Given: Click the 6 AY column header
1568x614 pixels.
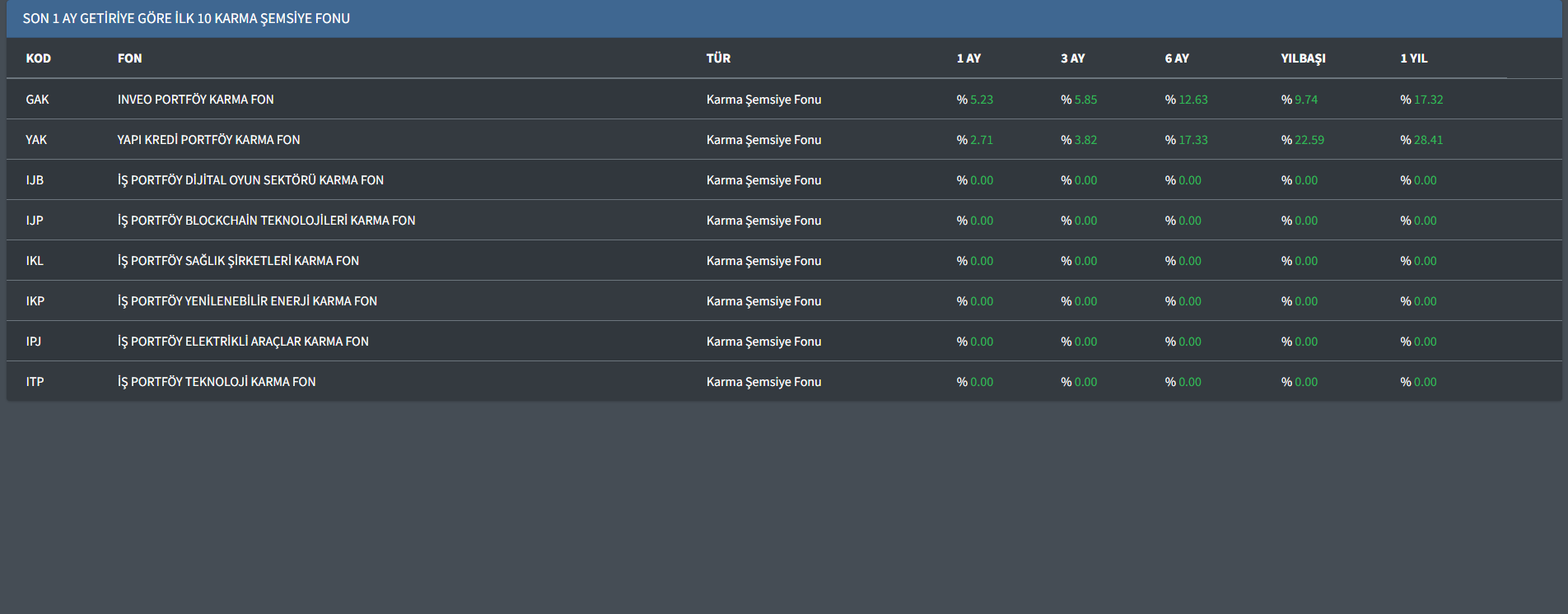Looking at the screenshot, I should pos(1177,58).
